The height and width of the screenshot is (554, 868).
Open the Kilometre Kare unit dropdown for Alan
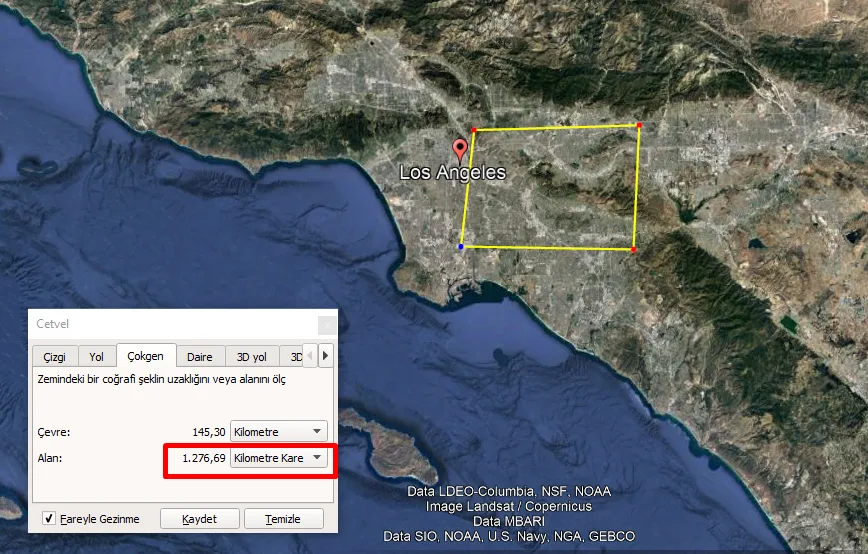pyautogui.click(x=278, y=458)
